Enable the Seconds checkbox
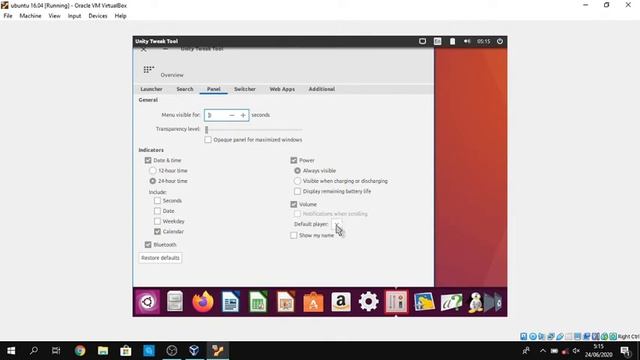Viewport: 640px width, 360px height. point(157,200)
